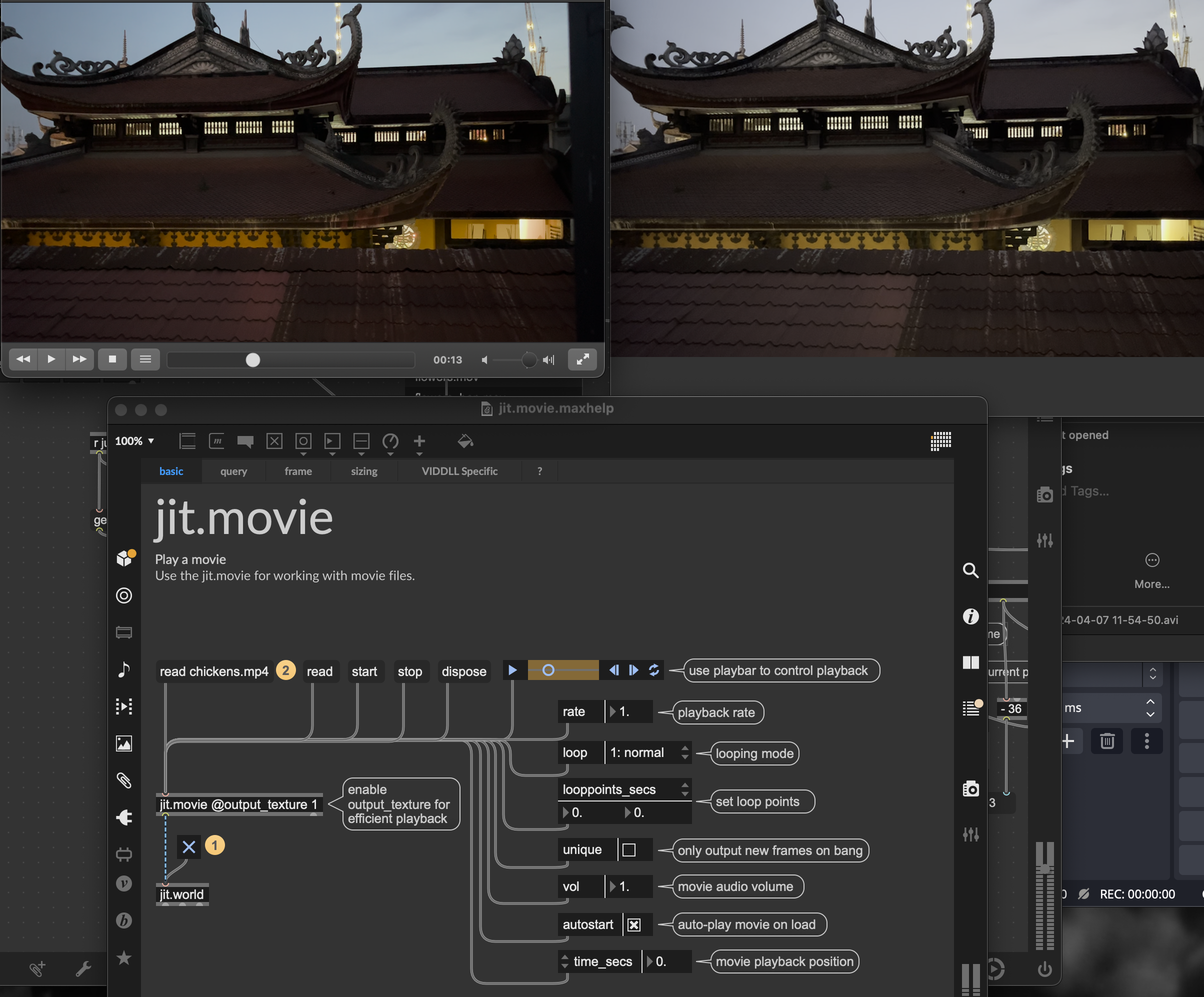Viewport: 1204px width, 997px height.
Task: Switch to the query tab
Action: 233,471
